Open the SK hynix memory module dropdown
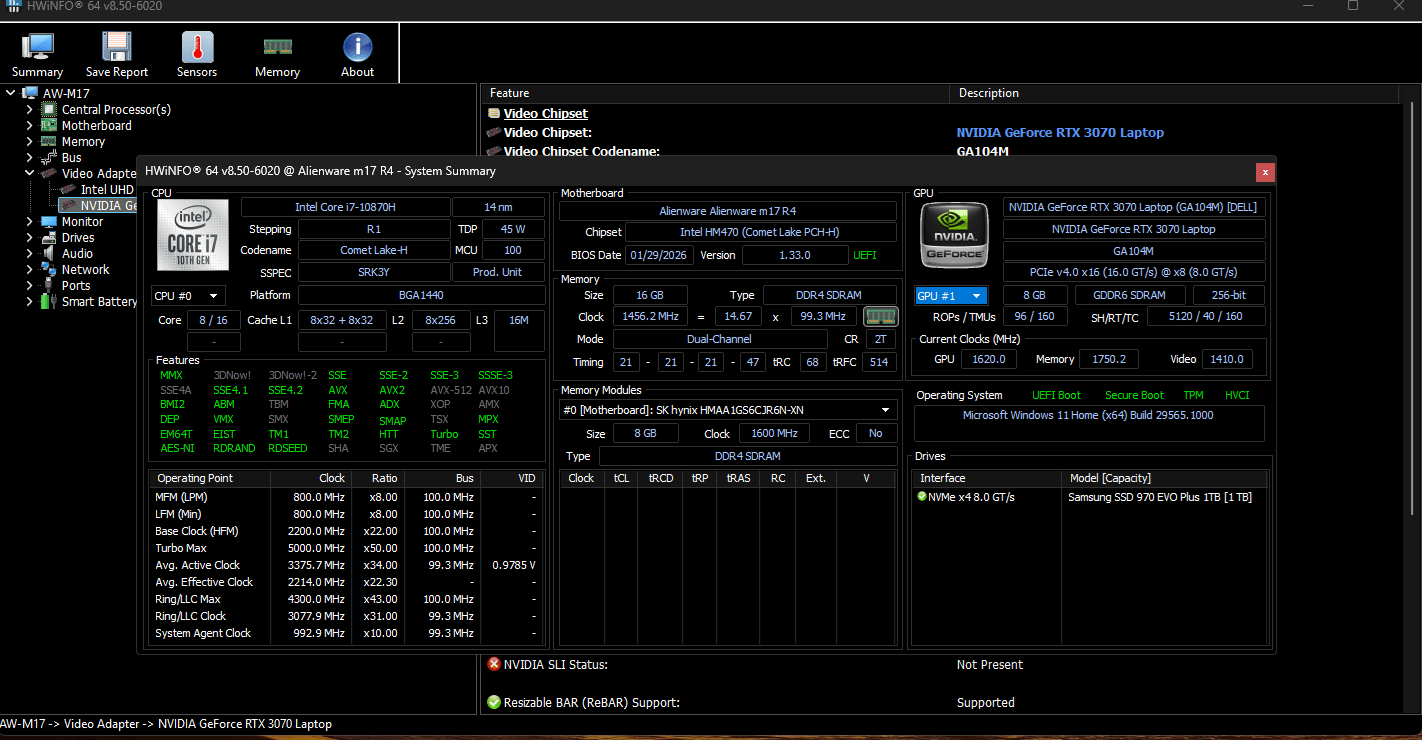The width and height of the screenshot is (1422, 740). tap(728, 410)
